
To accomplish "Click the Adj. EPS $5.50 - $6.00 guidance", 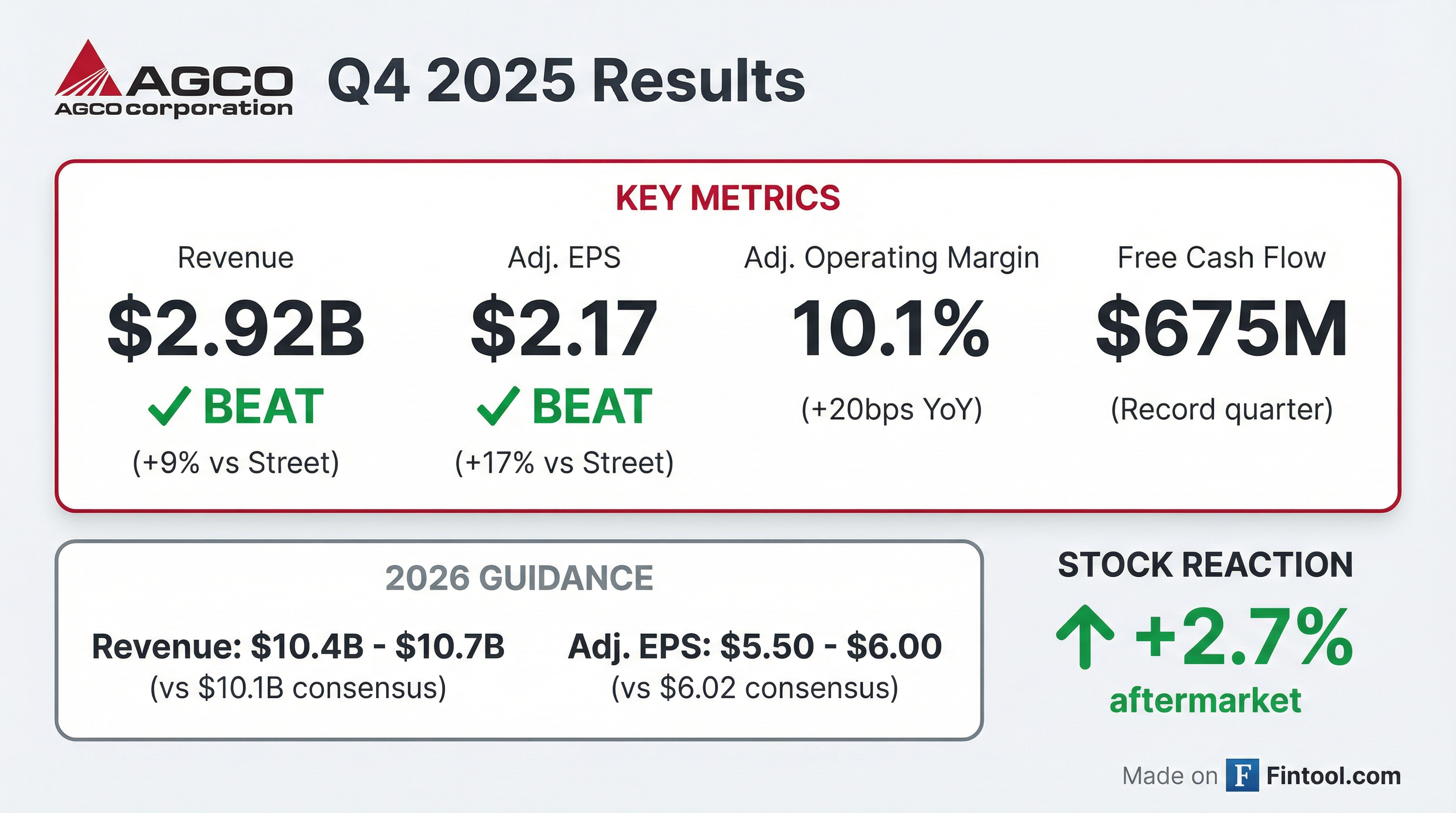I will coord(754,646).
